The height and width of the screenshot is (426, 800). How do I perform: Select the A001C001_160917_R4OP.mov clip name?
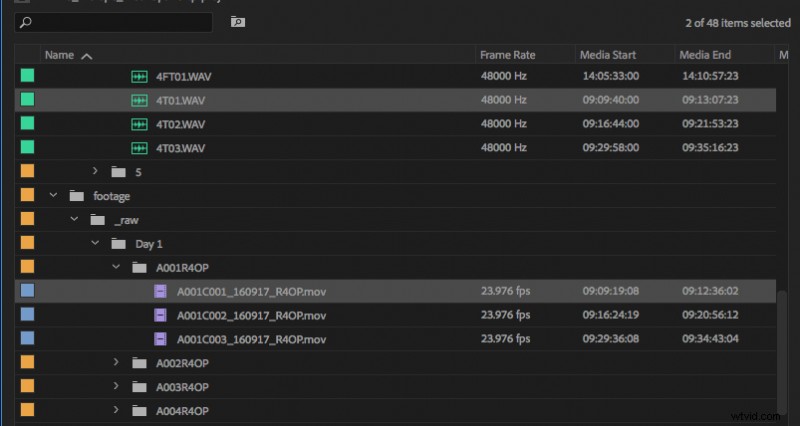252,292
